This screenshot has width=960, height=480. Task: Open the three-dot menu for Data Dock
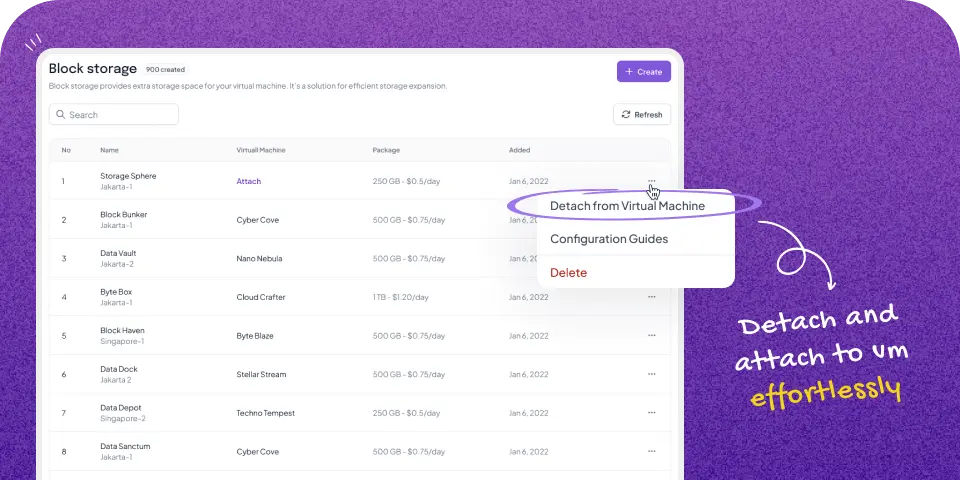click(x=651, y=374)
